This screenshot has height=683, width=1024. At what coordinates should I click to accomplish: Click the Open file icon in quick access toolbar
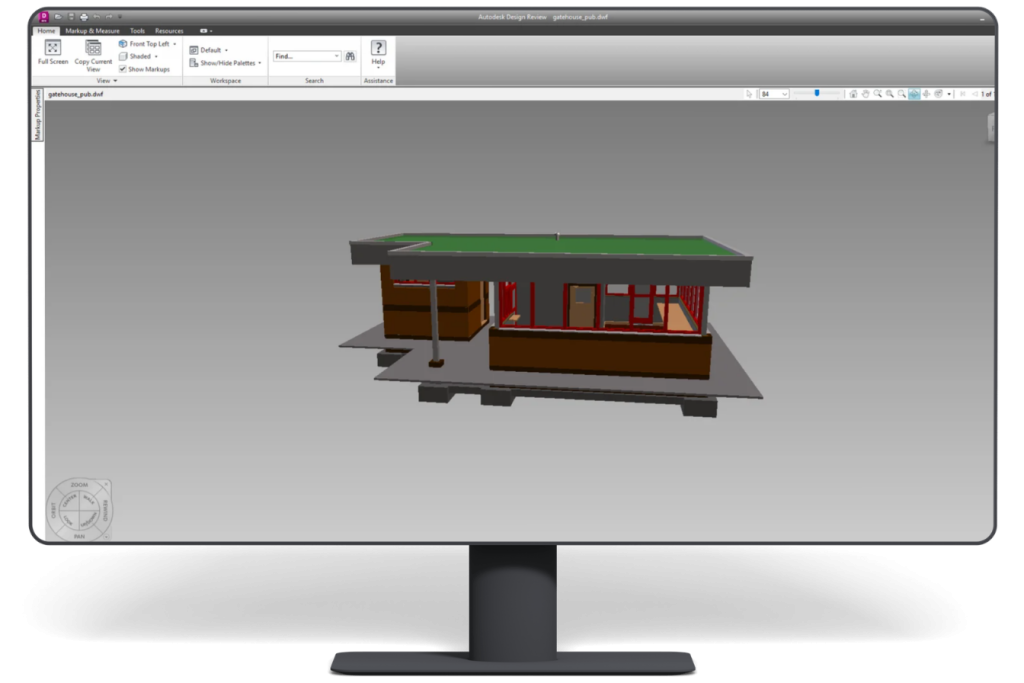tap(58, 17)
